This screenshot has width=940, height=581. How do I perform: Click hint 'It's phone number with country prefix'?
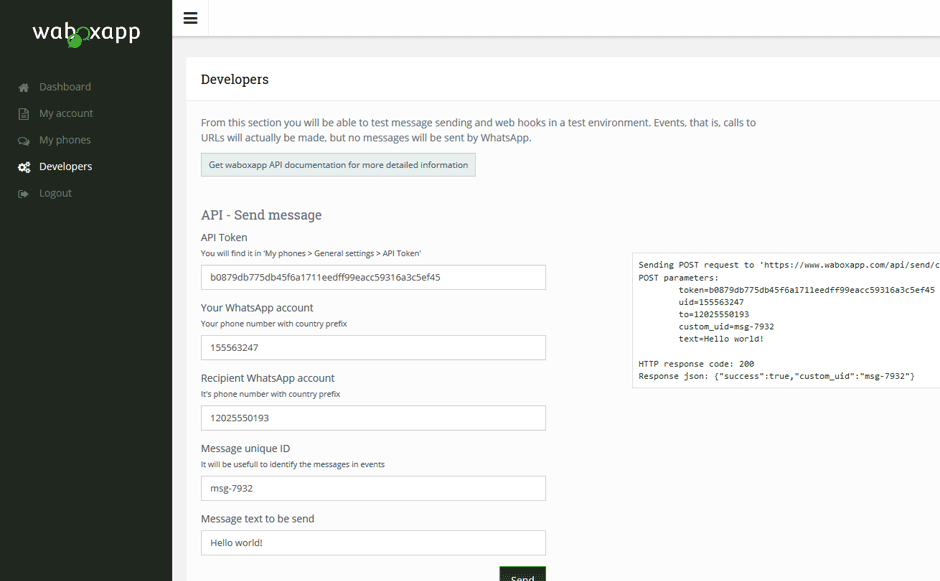270,394
